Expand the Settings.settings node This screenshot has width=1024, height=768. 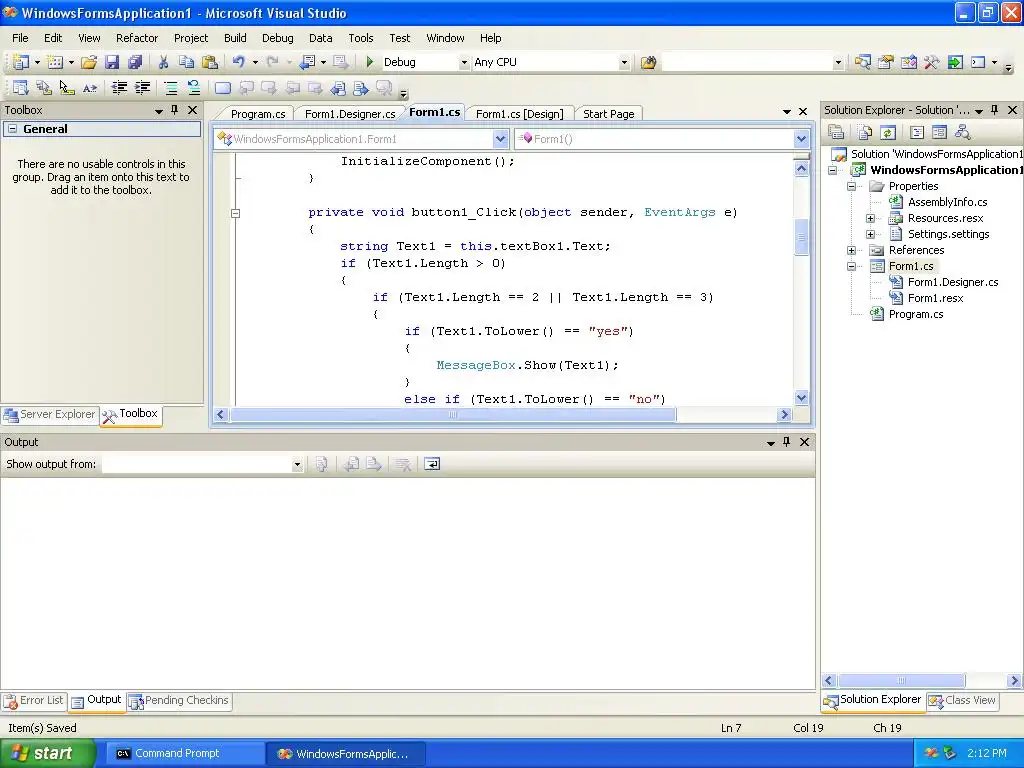[871, 234]
